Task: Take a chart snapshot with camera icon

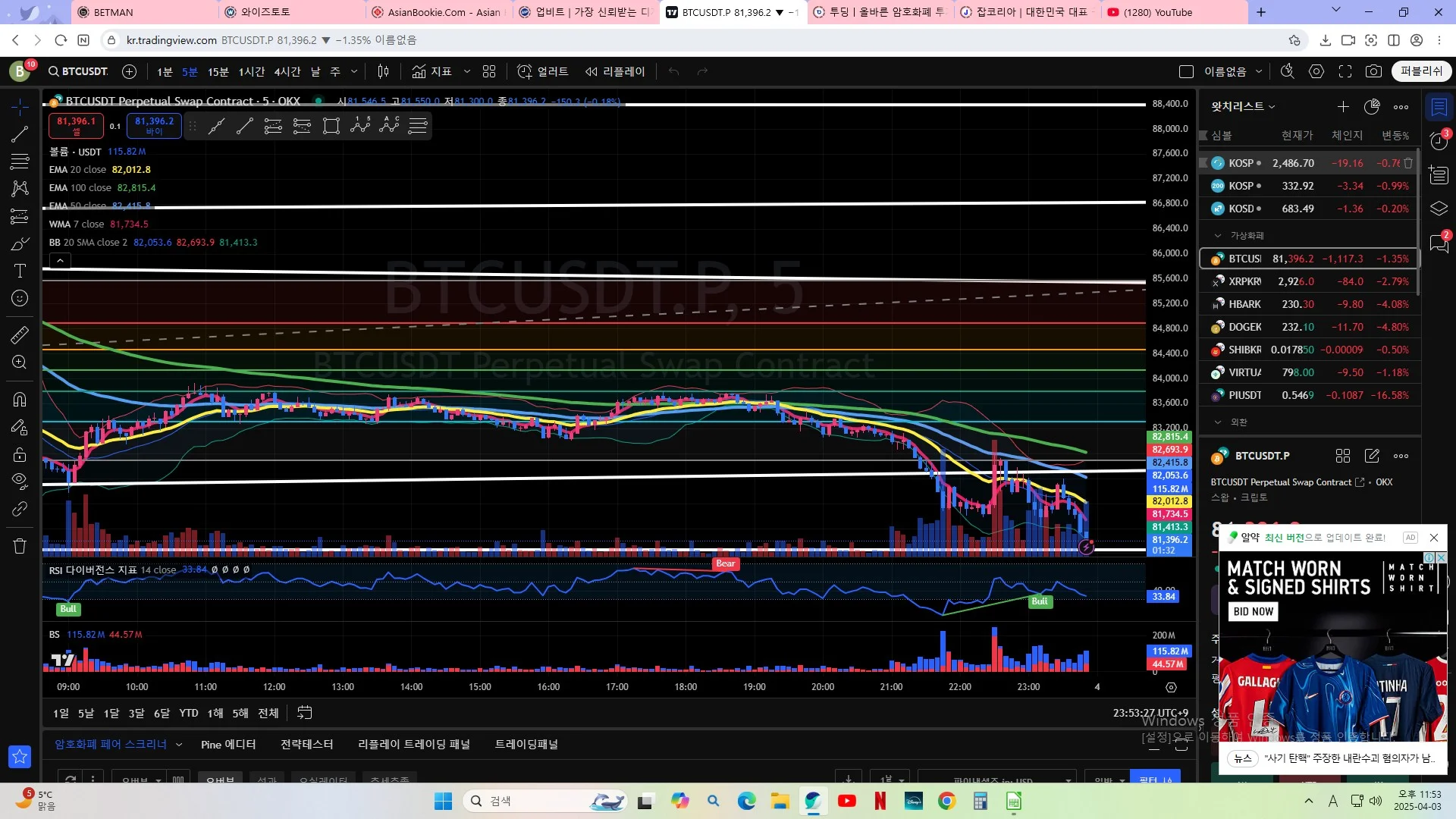Action: (x=1373, y=71)
